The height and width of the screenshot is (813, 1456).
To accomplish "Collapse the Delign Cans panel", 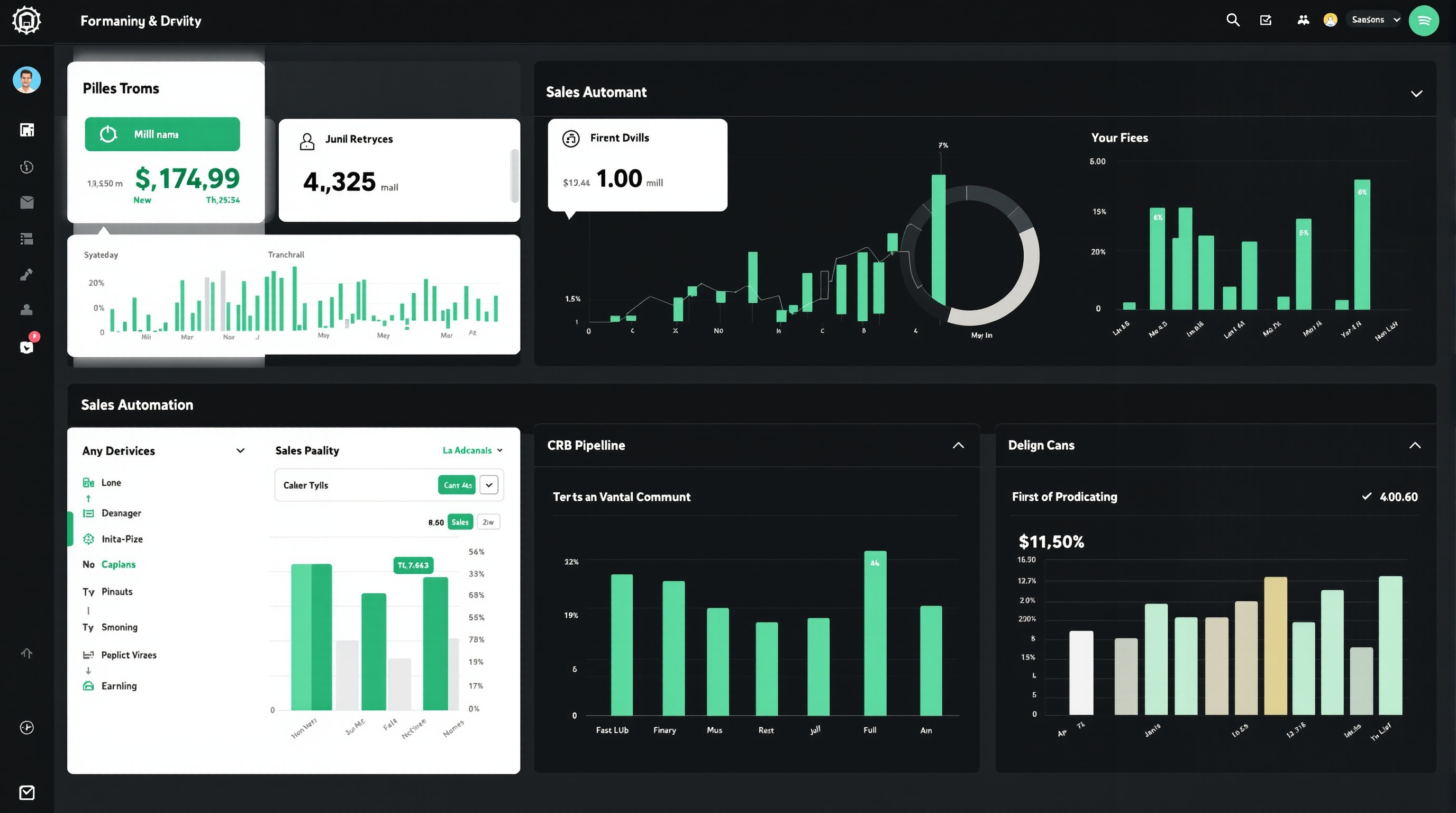I will coord(1415,445).
